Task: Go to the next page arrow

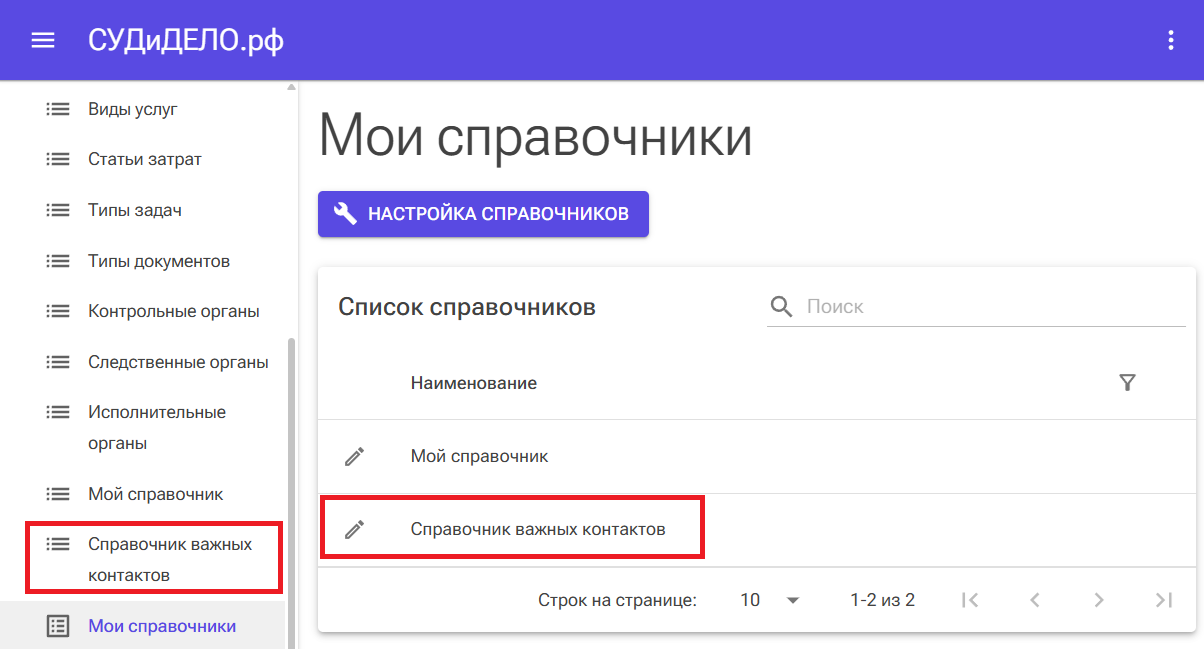Action: 1098,600
